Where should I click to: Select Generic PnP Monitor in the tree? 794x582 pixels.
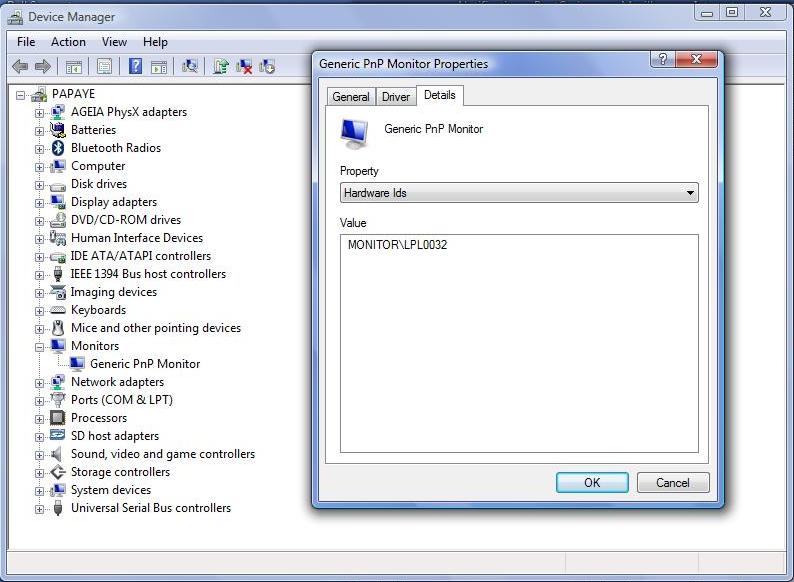[145, 364]
